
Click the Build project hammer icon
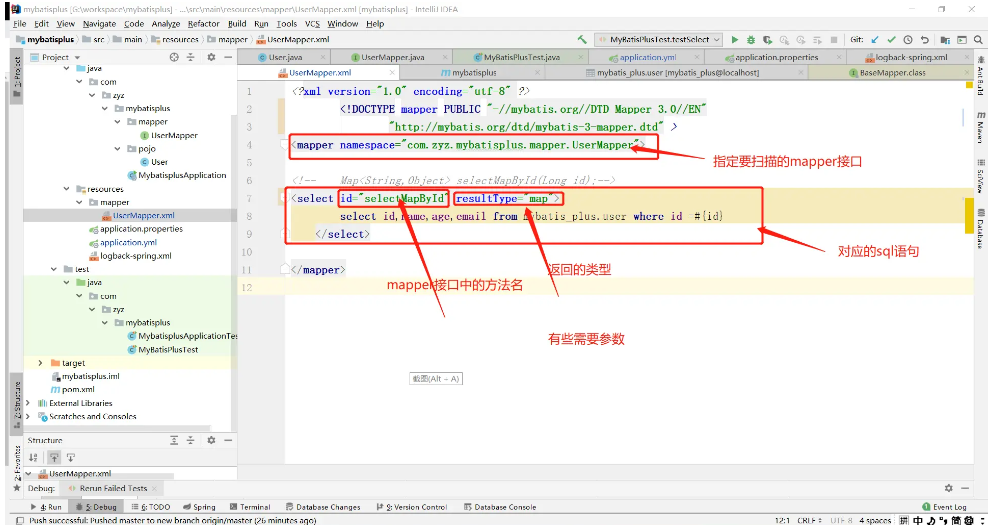pos(582,39)
